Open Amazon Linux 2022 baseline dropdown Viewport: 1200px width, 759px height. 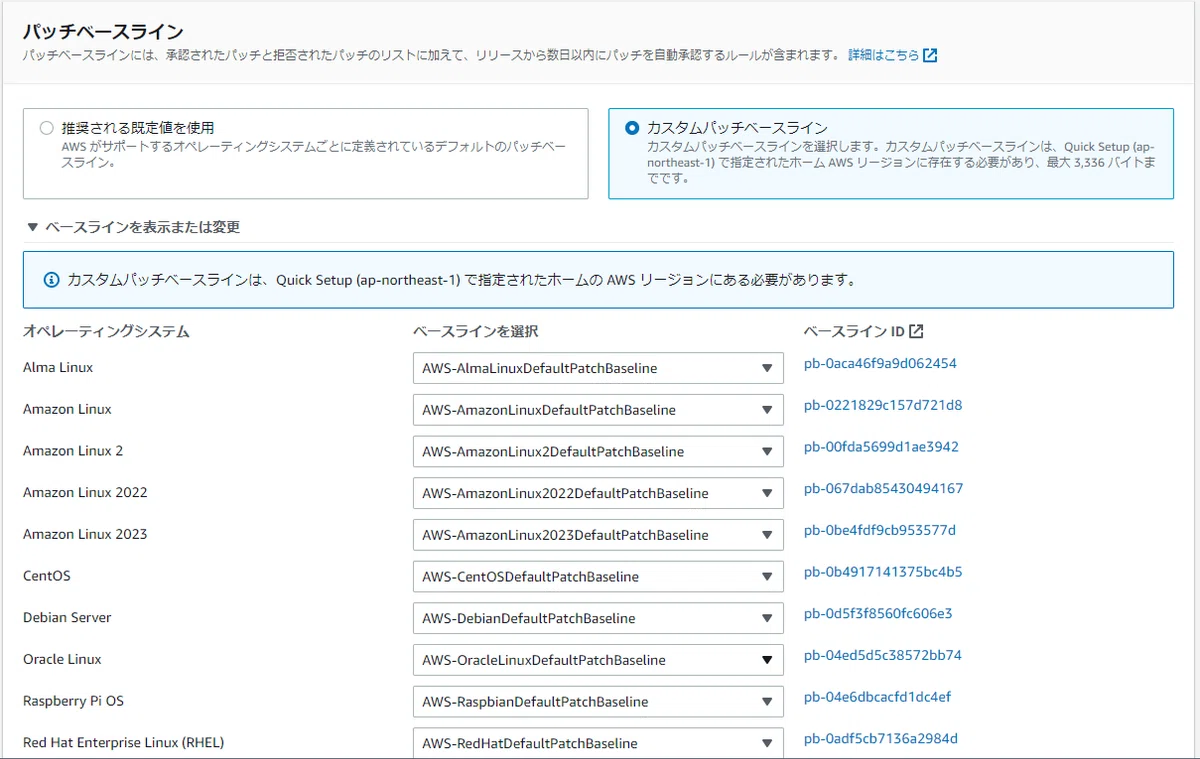click(x=598, y=493)
